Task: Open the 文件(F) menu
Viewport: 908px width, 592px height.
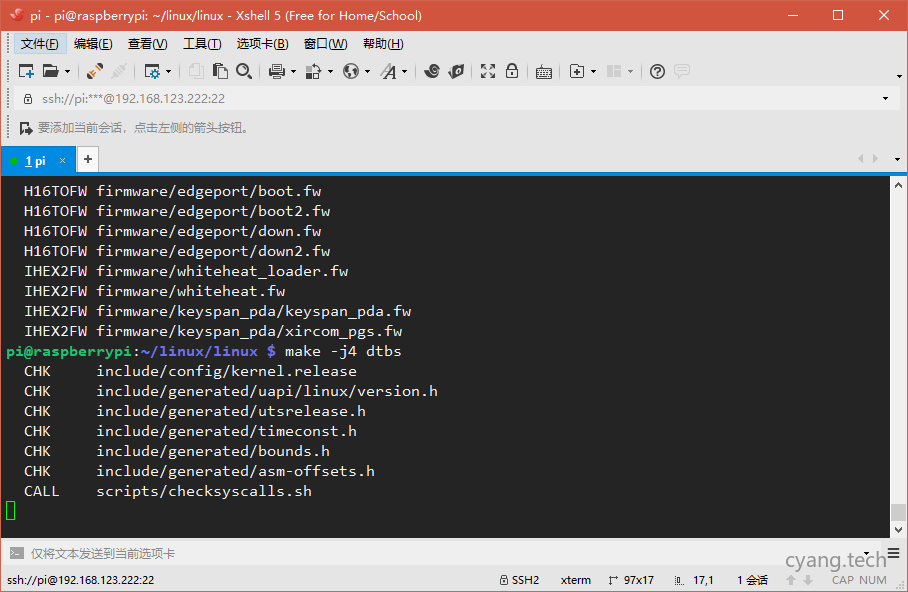Action: 40,44
